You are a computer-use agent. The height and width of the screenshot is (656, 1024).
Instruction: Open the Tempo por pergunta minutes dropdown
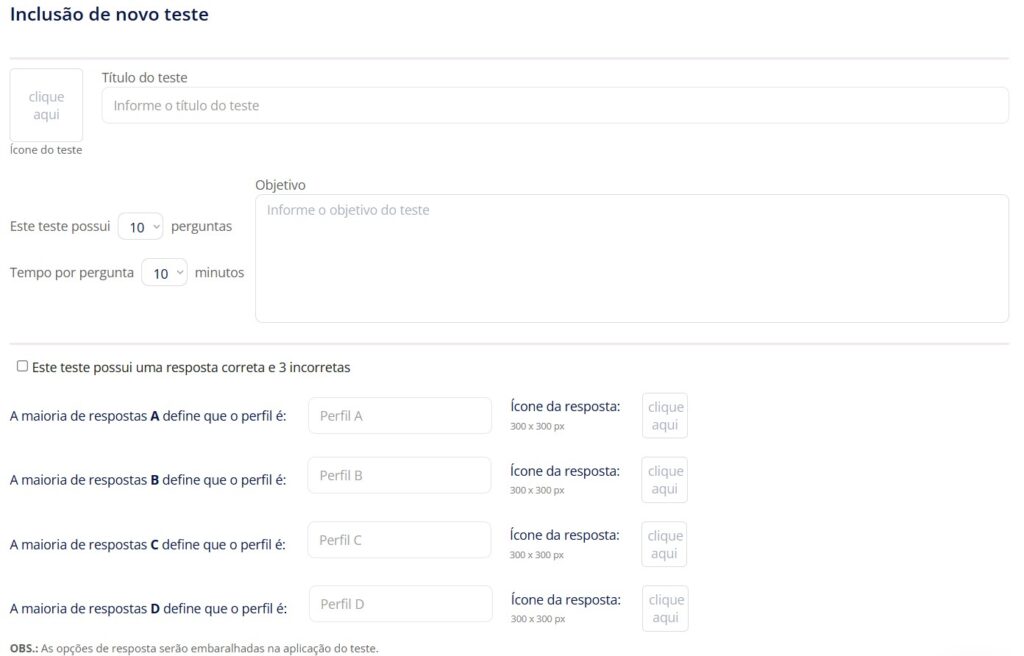click(x=164, y=273)
